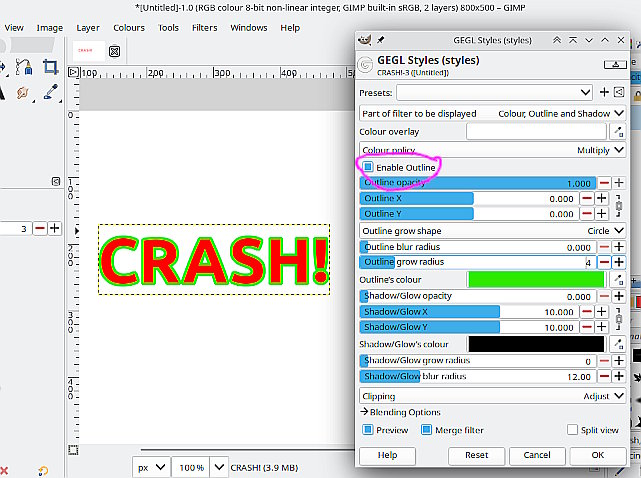Click the green Outline's colour swatch
The width and height of the screenshot is (641, 478).
(536, 279)
